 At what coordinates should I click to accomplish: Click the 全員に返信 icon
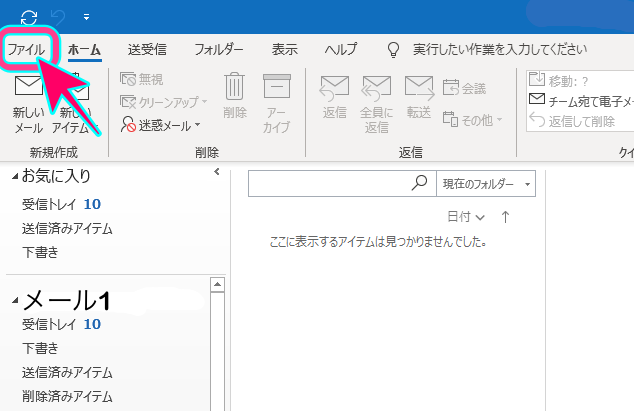click(376, 88)
